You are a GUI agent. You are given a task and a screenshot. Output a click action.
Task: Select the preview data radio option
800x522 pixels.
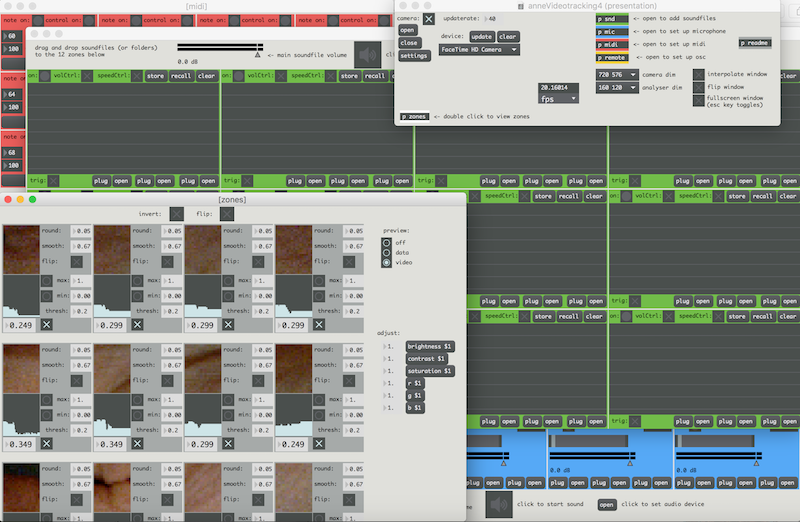[387, 253]
